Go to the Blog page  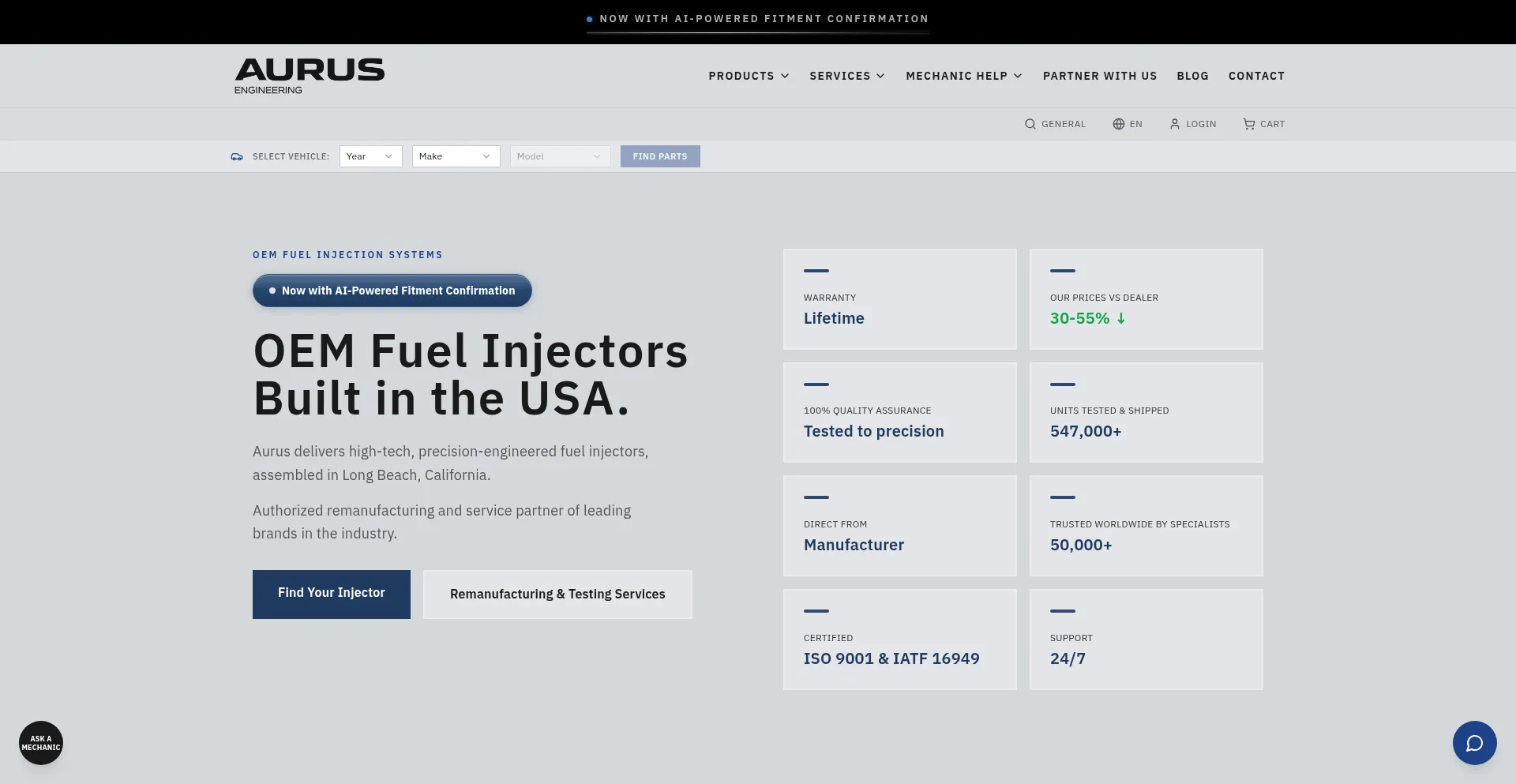1193,76
